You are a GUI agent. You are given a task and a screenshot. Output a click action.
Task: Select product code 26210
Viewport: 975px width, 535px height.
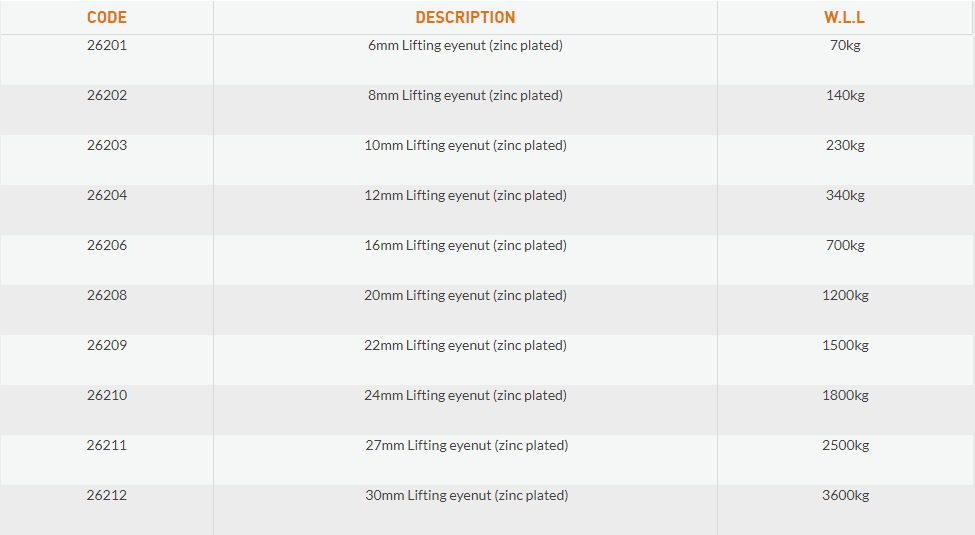(107, 395)
